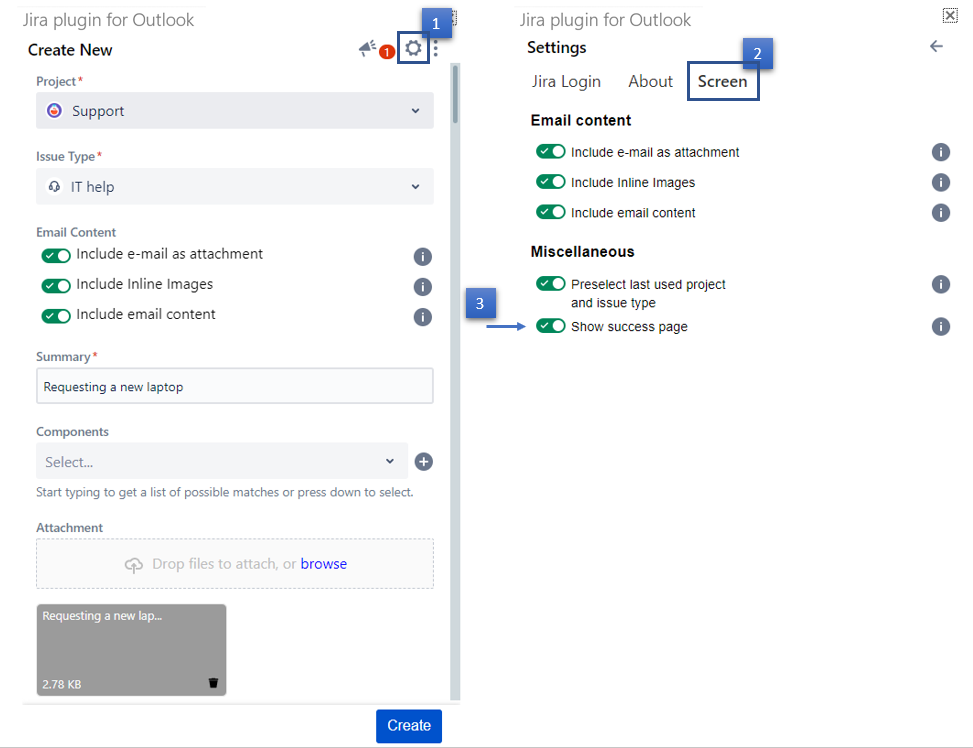Toggle Preselect last used project switch
The image size is (973, 748).
551,284
